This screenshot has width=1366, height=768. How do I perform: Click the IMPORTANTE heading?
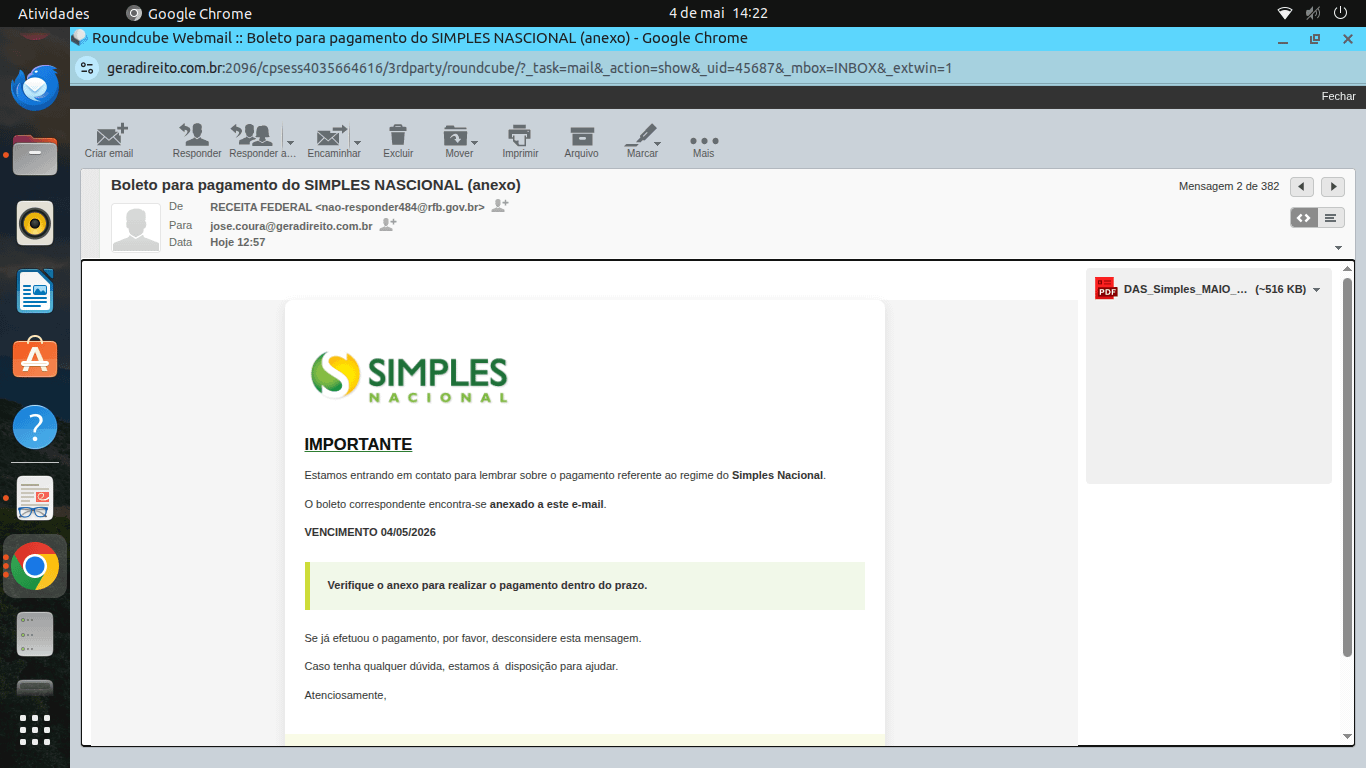coord(358,445)
